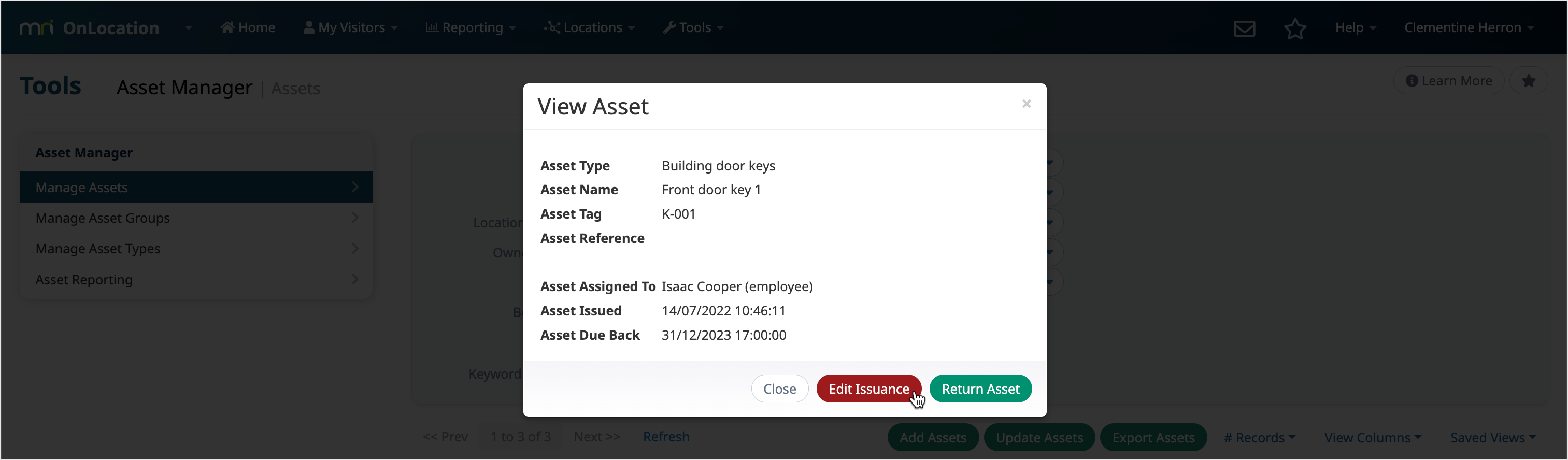
Task: Click the chevron on the Manage Asset Groups row
Action: tap(355, 218)
